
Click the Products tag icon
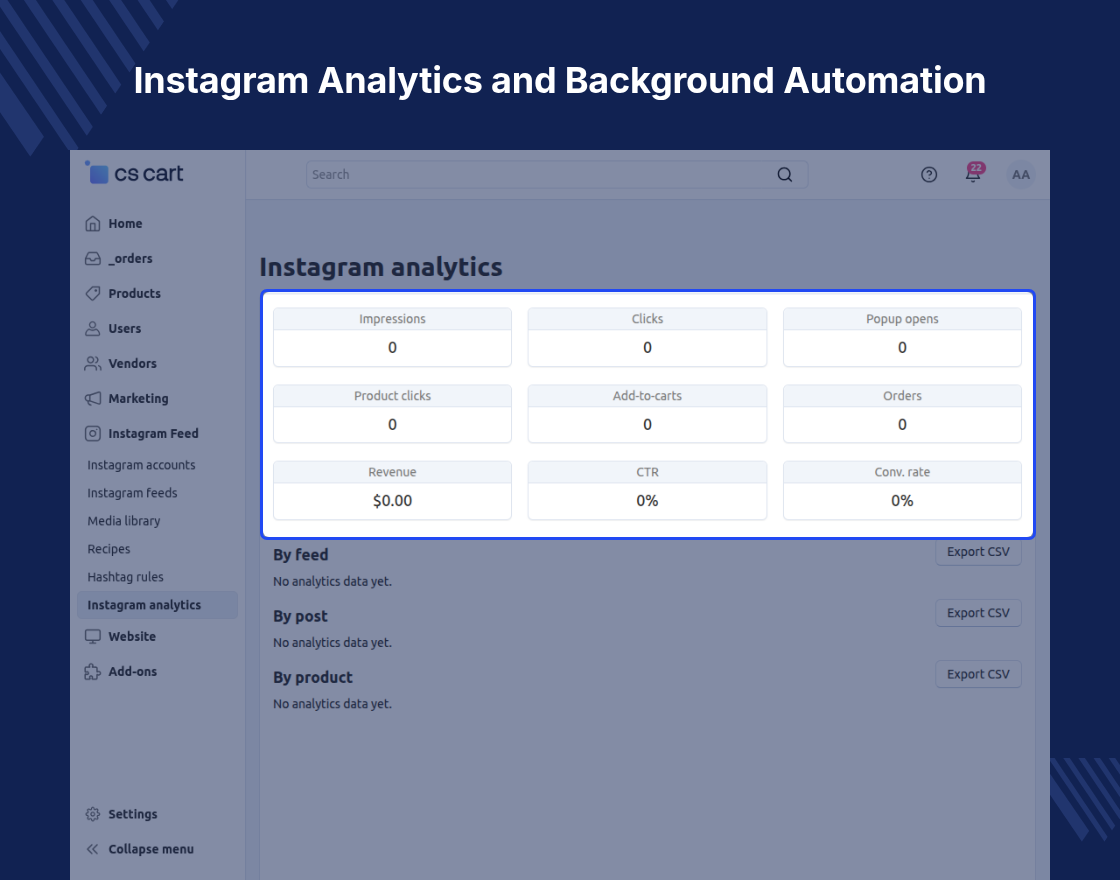(93, 294)
